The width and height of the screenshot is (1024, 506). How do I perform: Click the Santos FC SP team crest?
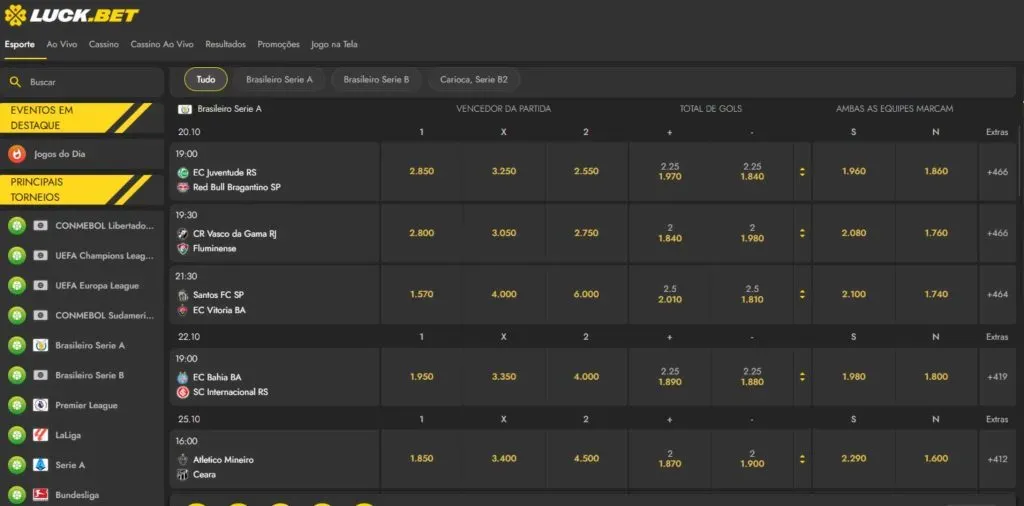[183, 295]
